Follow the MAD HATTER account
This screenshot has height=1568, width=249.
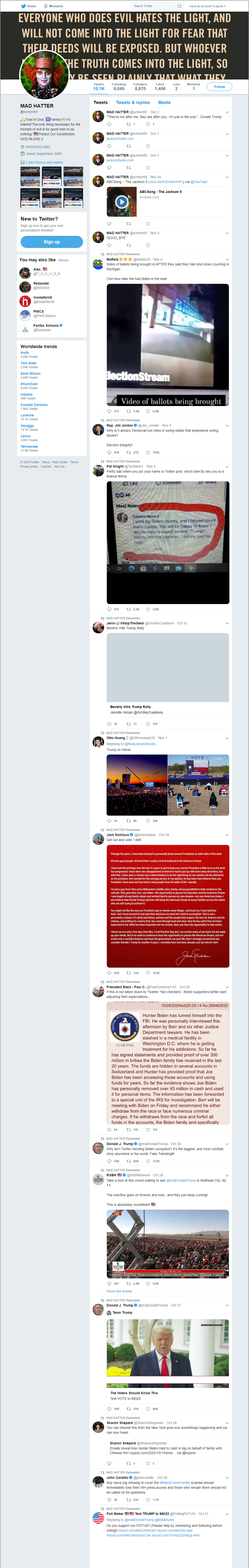tap(219, 87)
